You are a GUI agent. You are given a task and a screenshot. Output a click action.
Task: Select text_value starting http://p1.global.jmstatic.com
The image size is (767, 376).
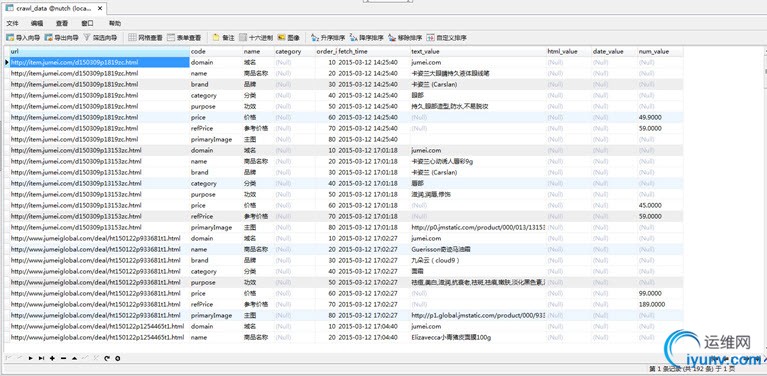(478, 315)
